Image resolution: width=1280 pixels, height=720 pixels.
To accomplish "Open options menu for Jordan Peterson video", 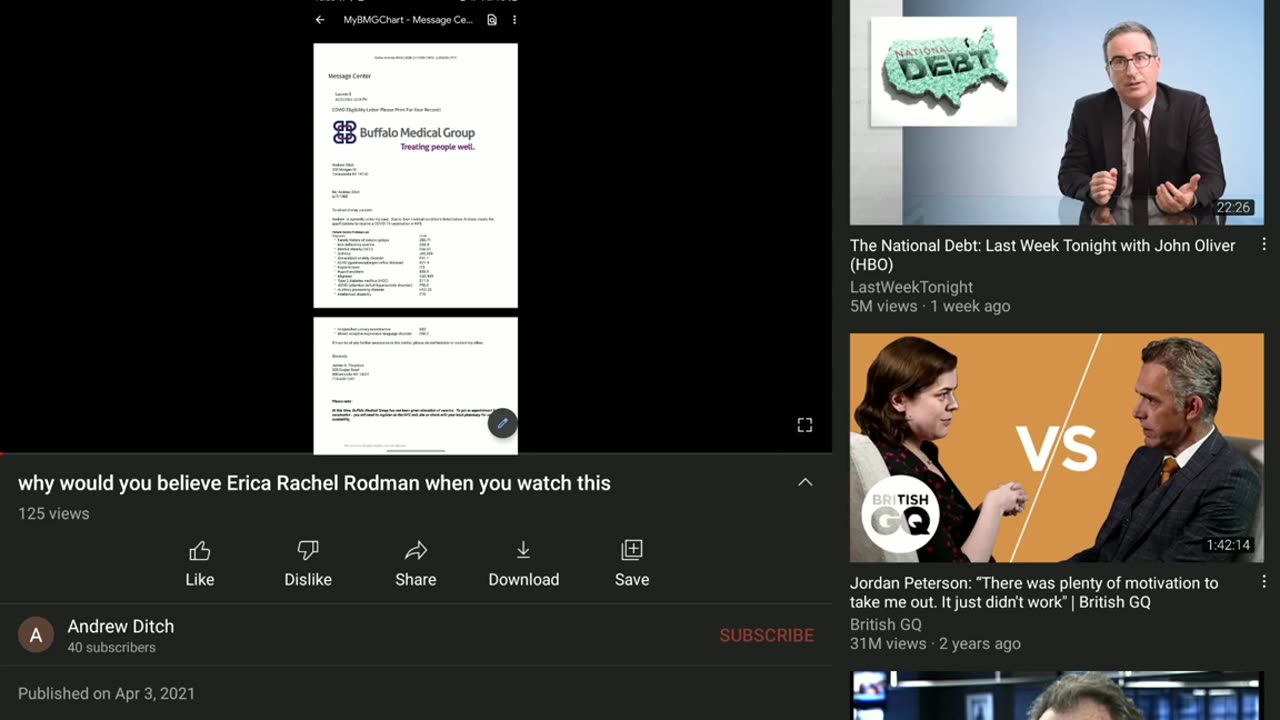I will (1264, 582).
